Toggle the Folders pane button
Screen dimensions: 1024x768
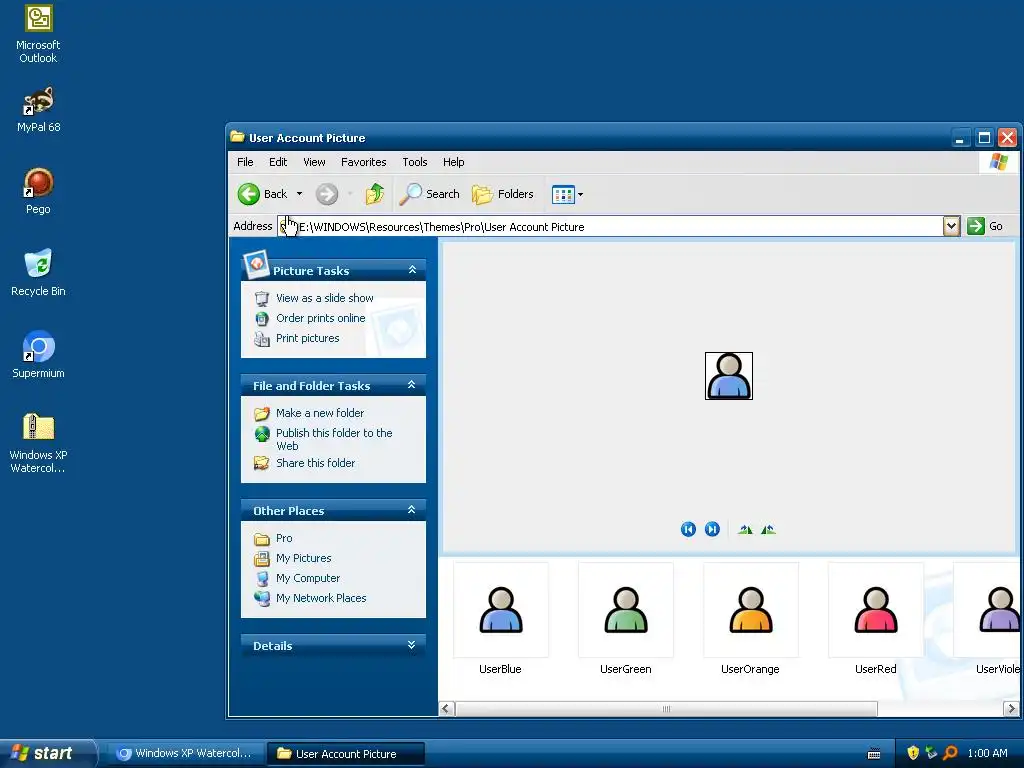point(503,194)
